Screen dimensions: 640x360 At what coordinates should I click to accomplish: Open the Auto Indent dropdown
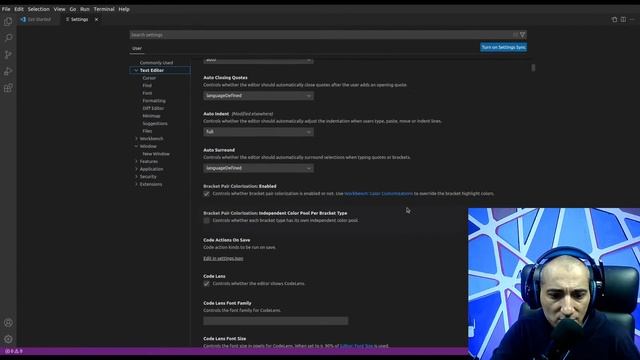258,132
